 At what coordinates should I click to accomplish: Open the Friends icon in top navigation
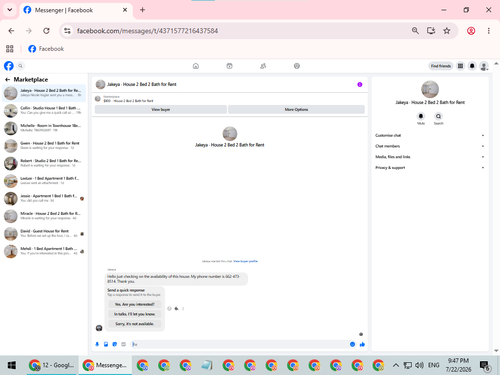263,66
